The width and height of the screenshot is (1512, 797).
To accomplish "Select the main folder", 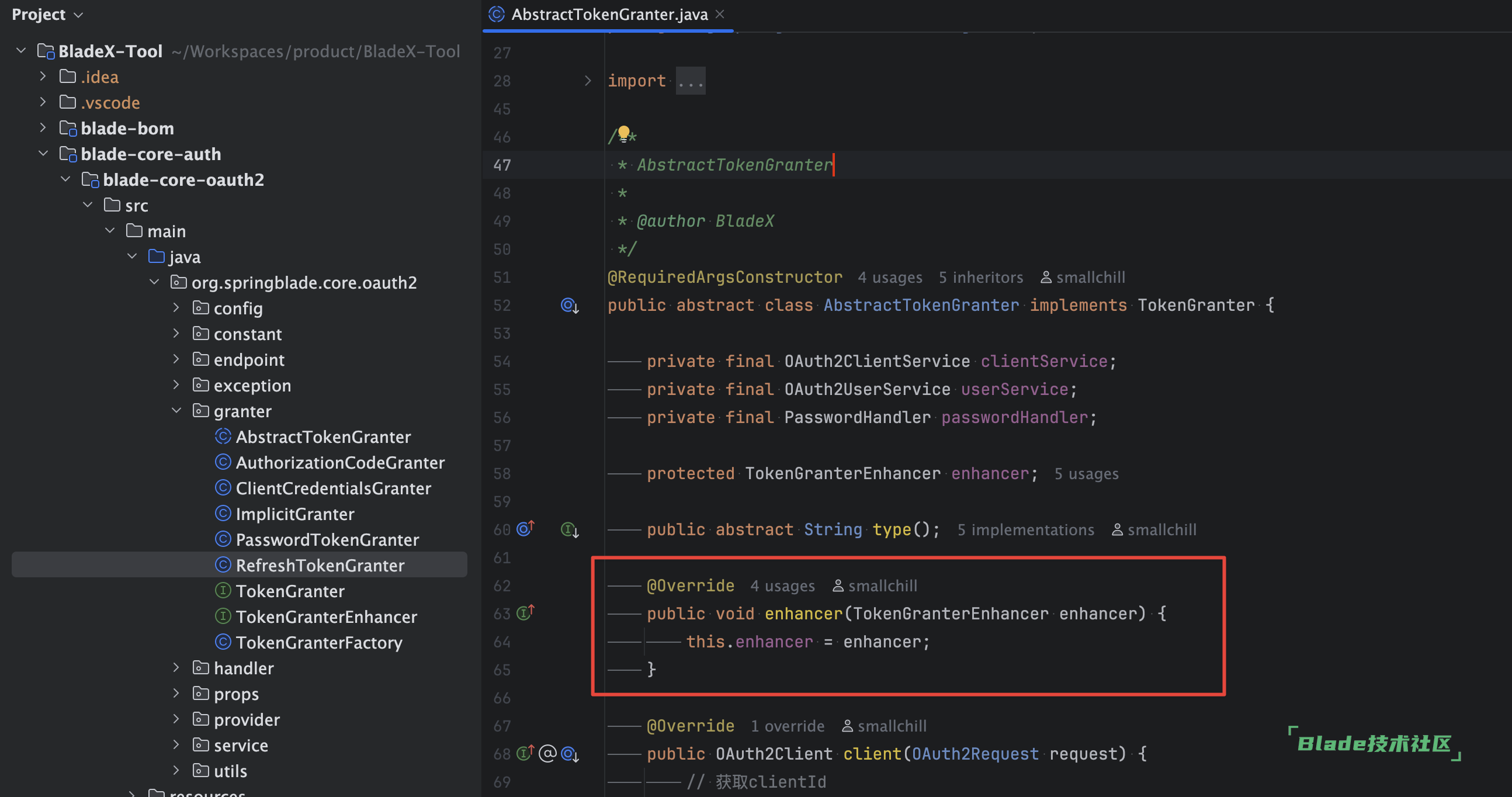I will pyautogui.click(x=166, y=231).
